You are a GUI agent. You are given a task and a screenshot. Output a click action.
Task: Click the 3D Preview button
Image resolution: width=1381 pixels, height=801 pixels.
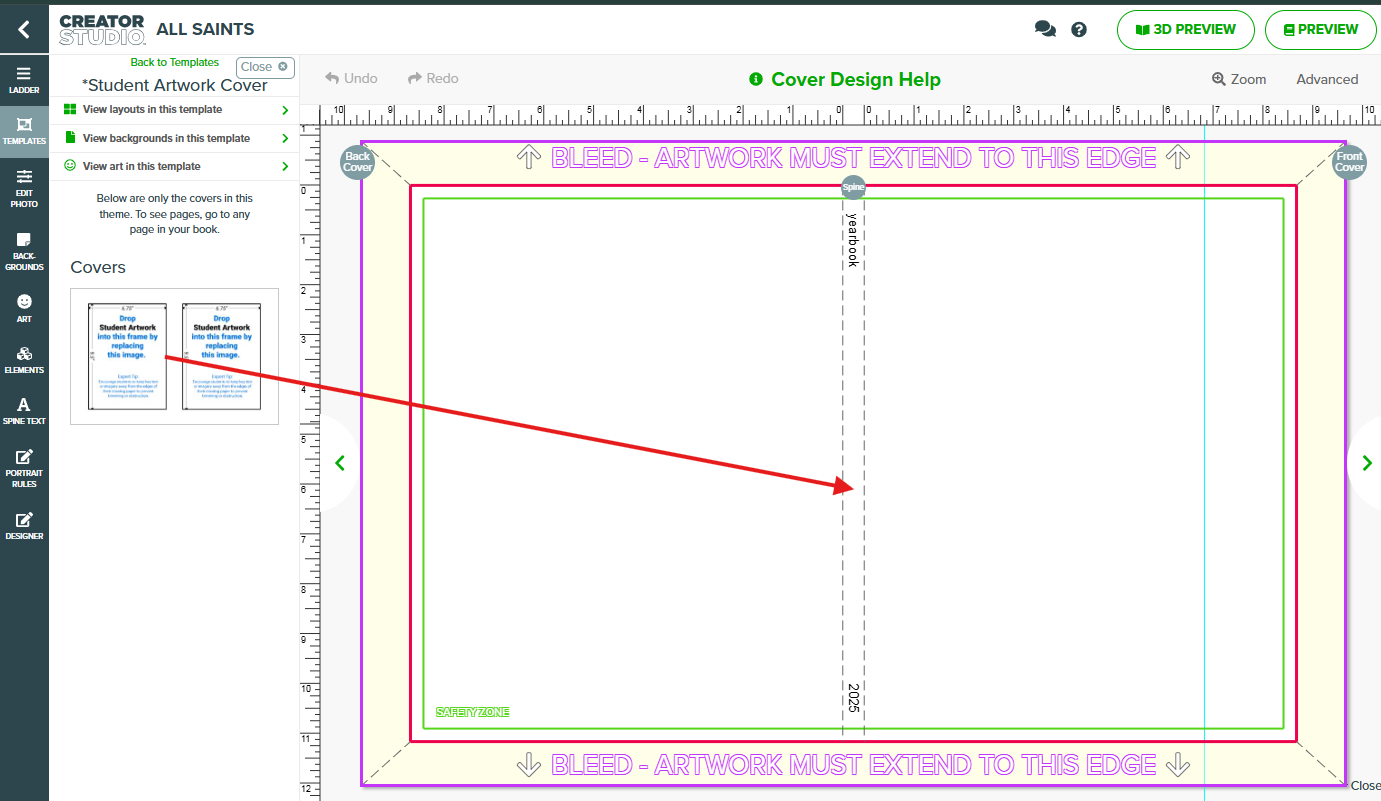click(x=1185, y=30)
